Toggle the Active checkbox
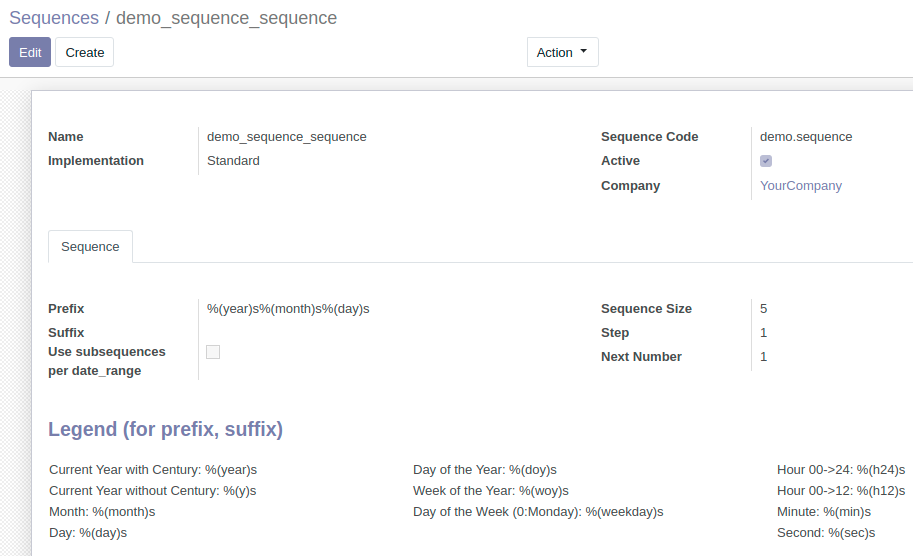The width and height of the screenshot is (913, 556). tap(766, 161)
